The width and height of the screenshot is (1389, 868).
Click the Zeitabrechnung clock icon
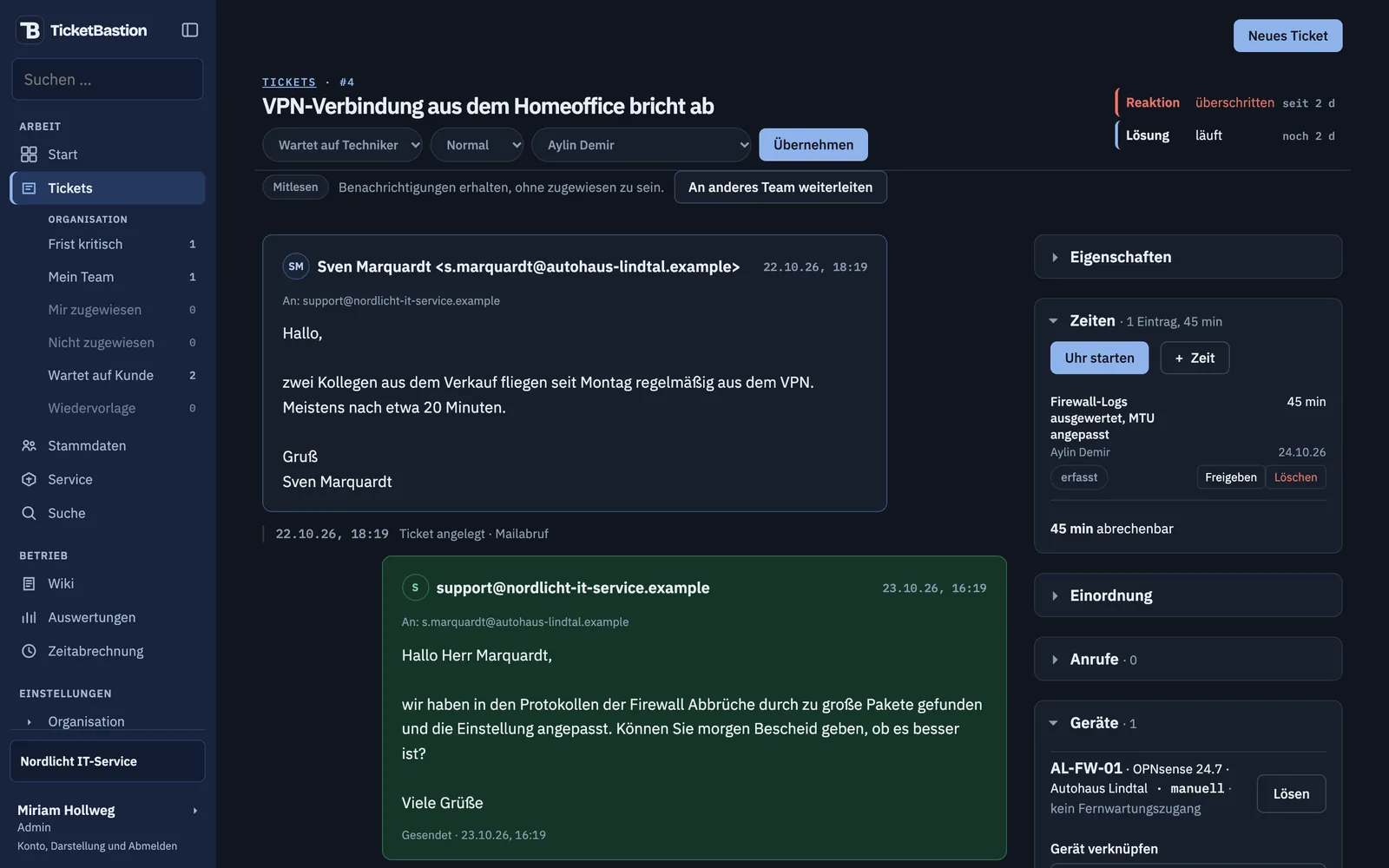click(29, 652)
